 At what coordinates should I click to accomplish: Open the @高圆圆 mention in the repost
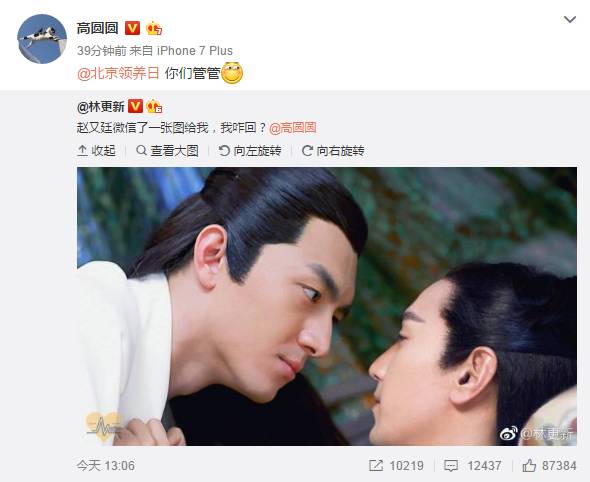click(293, 128)
